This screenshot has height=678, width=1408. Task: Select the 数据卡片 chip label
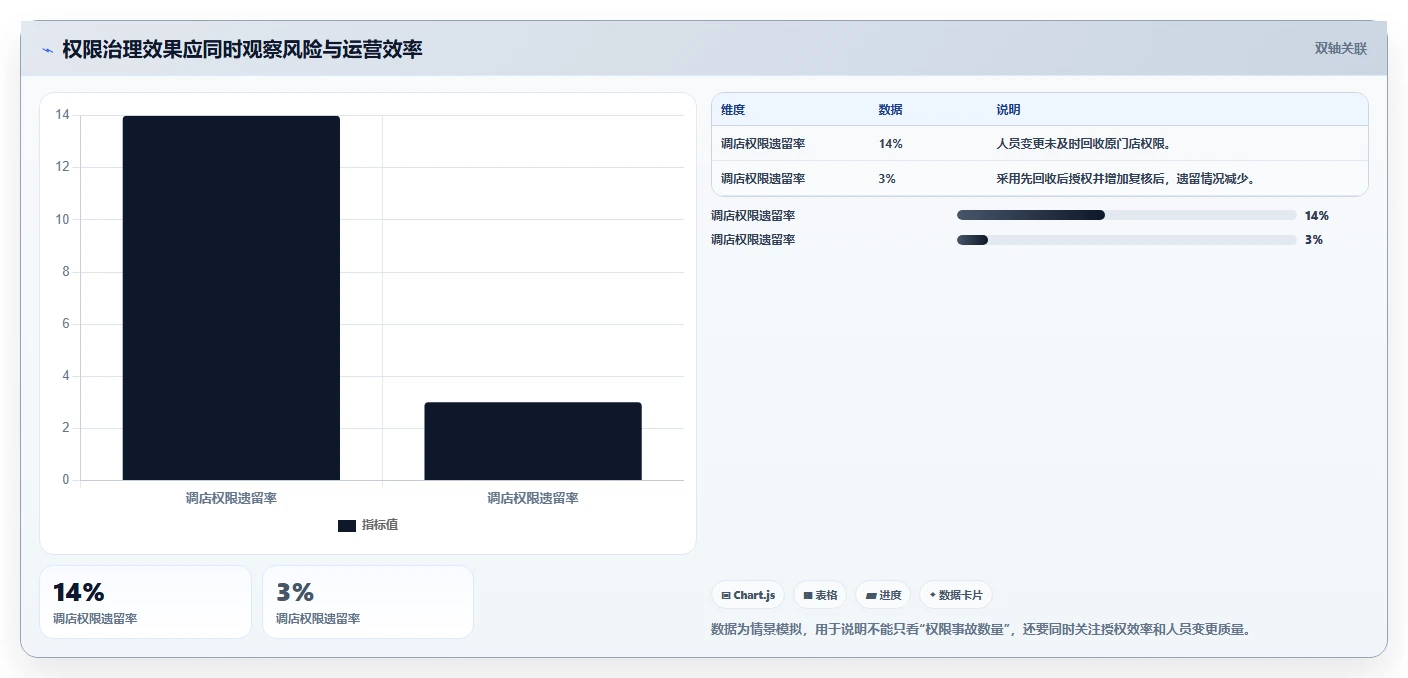(x=961, y=595)
